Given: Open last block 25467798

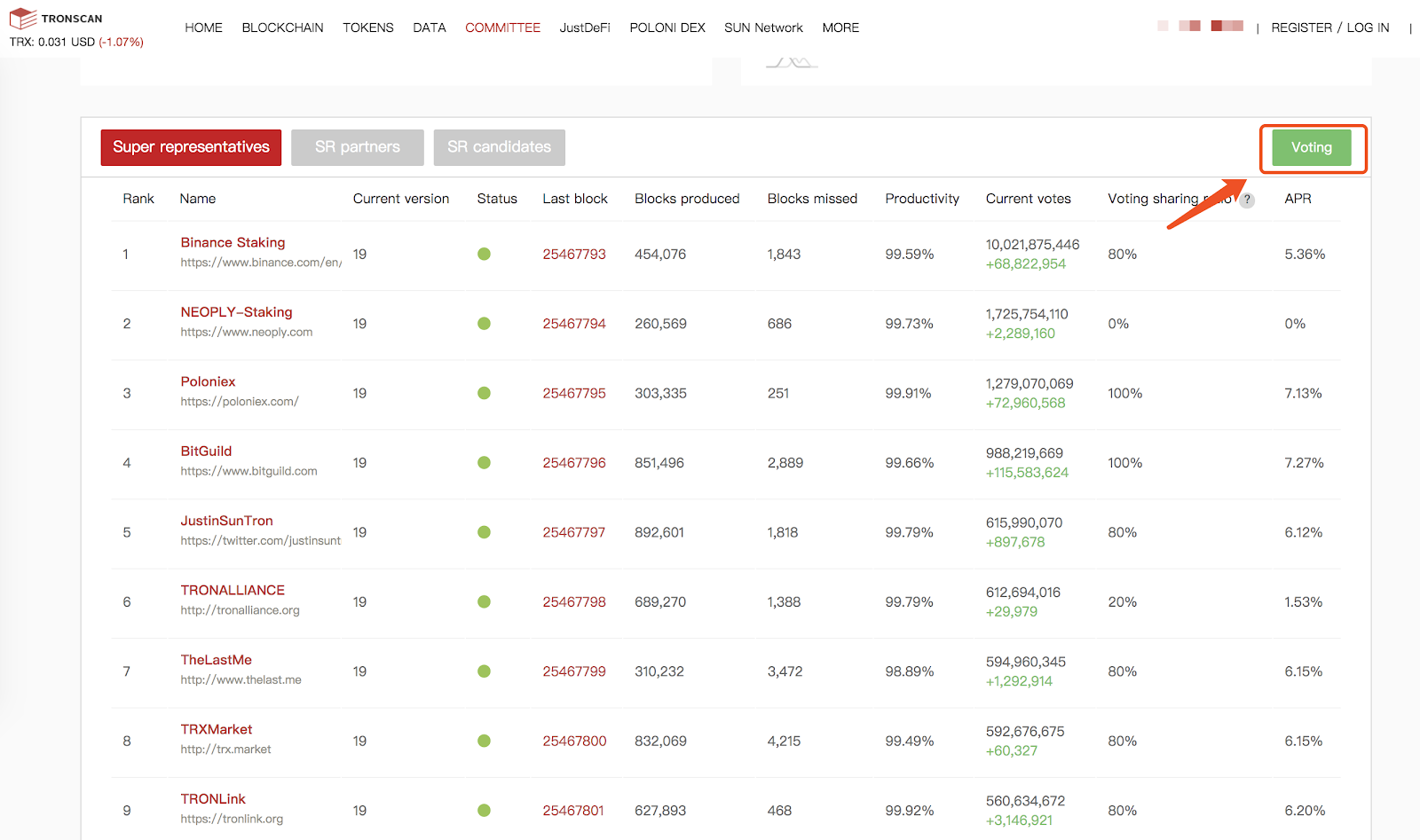Looking at the screenshot, I should (x=574, y=601).
